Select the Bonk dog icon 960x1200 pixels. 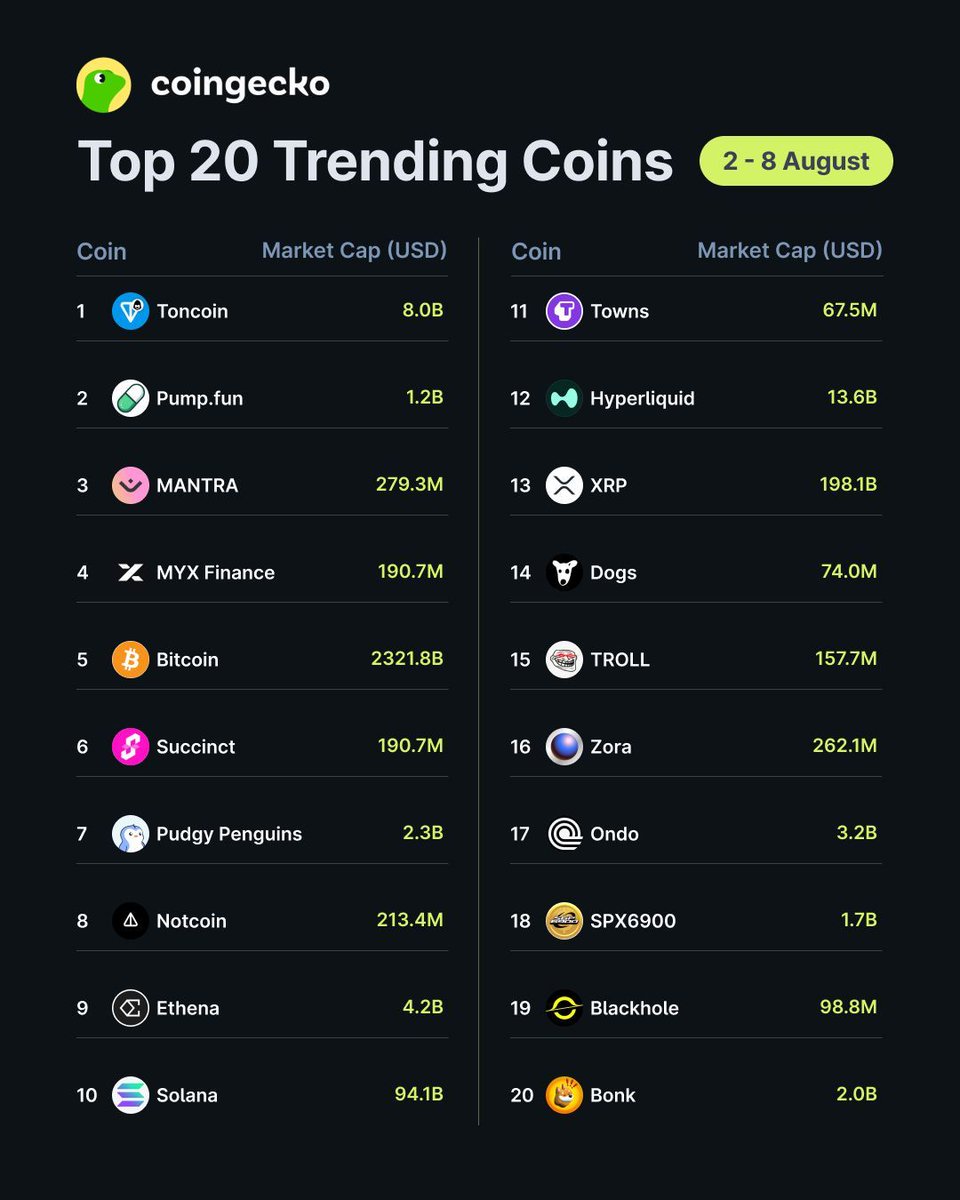point(564,1095)
